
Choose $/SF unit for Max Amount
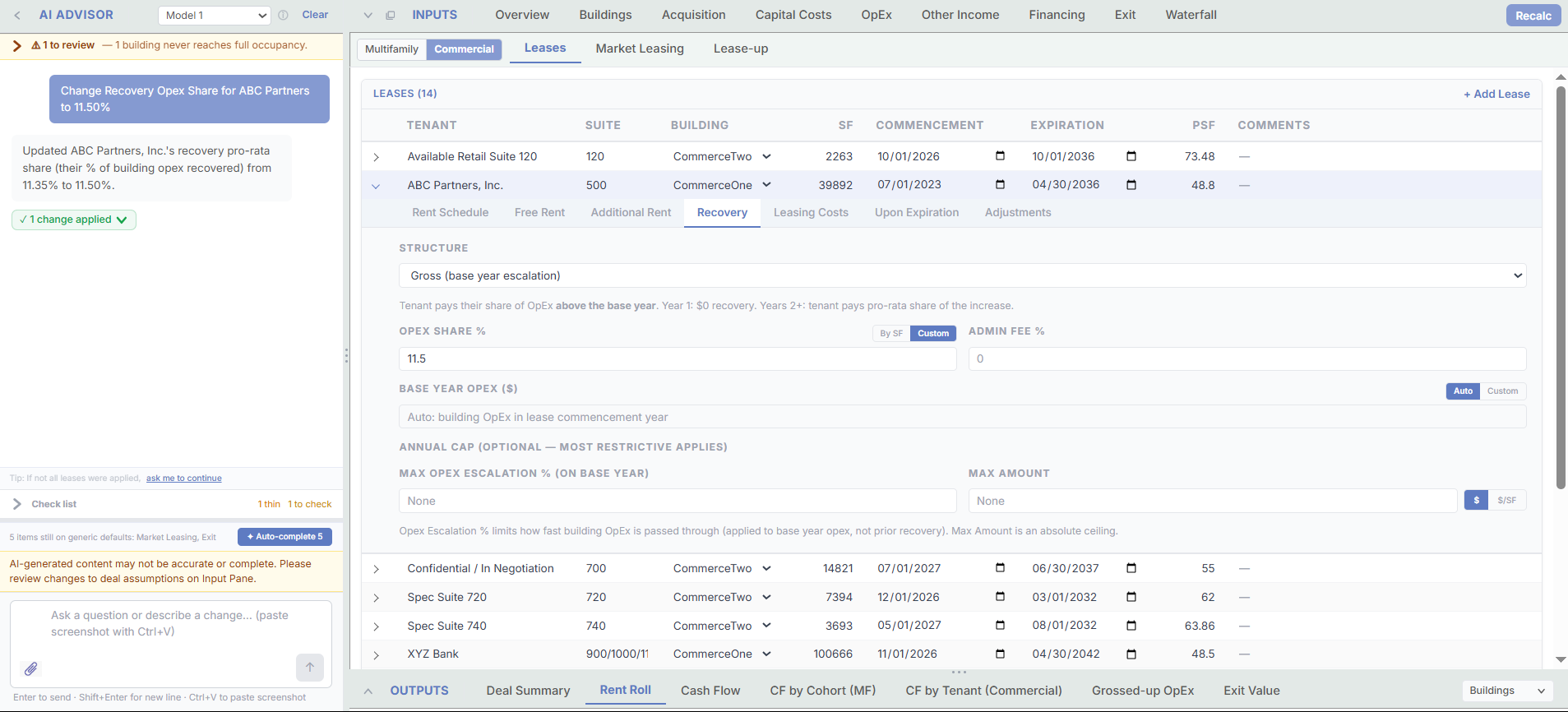tap(1506, 500)
